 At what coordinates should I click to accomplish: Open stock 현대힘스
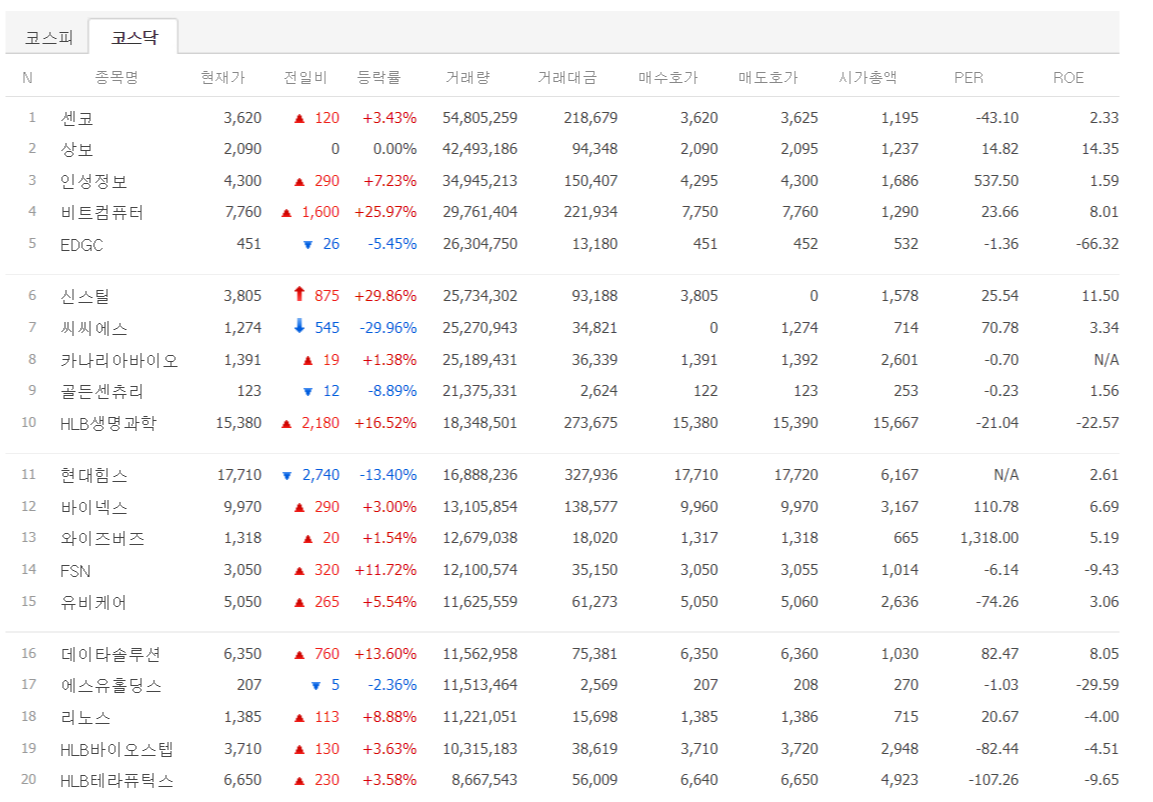(x=93, y=476)
